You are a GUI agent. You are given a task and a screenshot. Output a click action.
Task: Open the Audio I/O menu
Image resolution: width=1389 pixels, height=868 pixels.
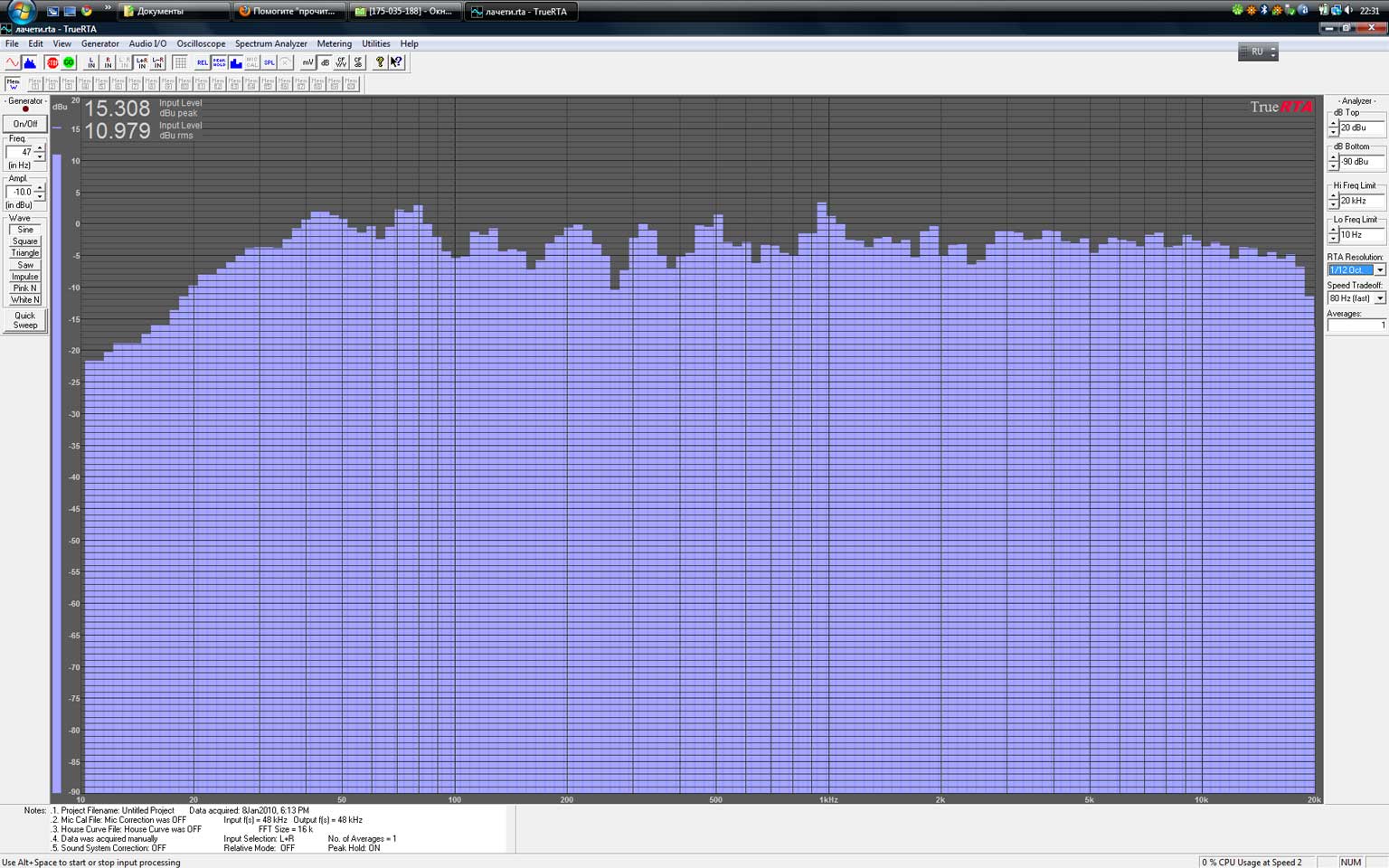(147, 43)
